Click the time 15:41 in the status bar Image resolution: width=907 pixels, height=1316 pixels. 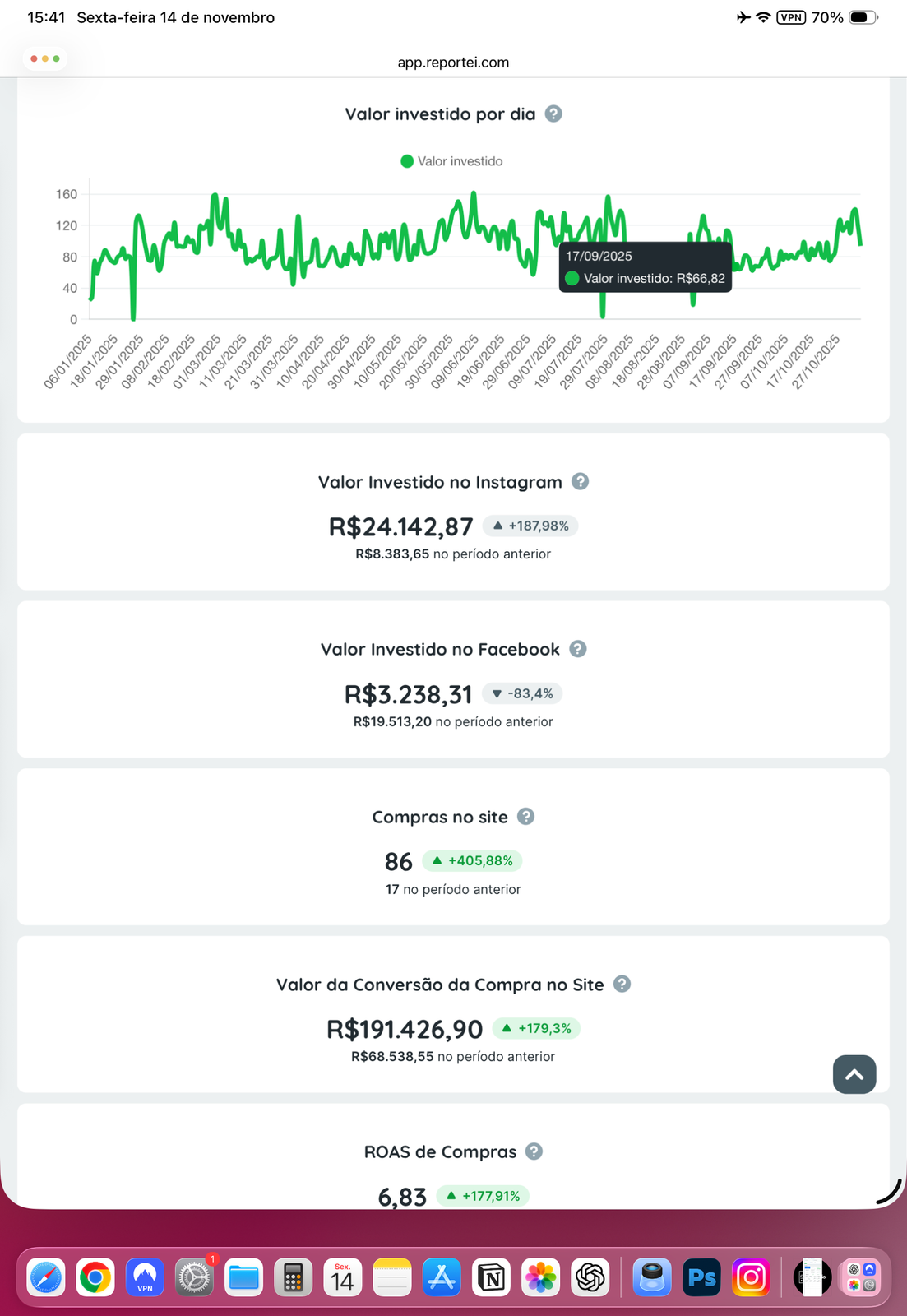pos(46,17)
